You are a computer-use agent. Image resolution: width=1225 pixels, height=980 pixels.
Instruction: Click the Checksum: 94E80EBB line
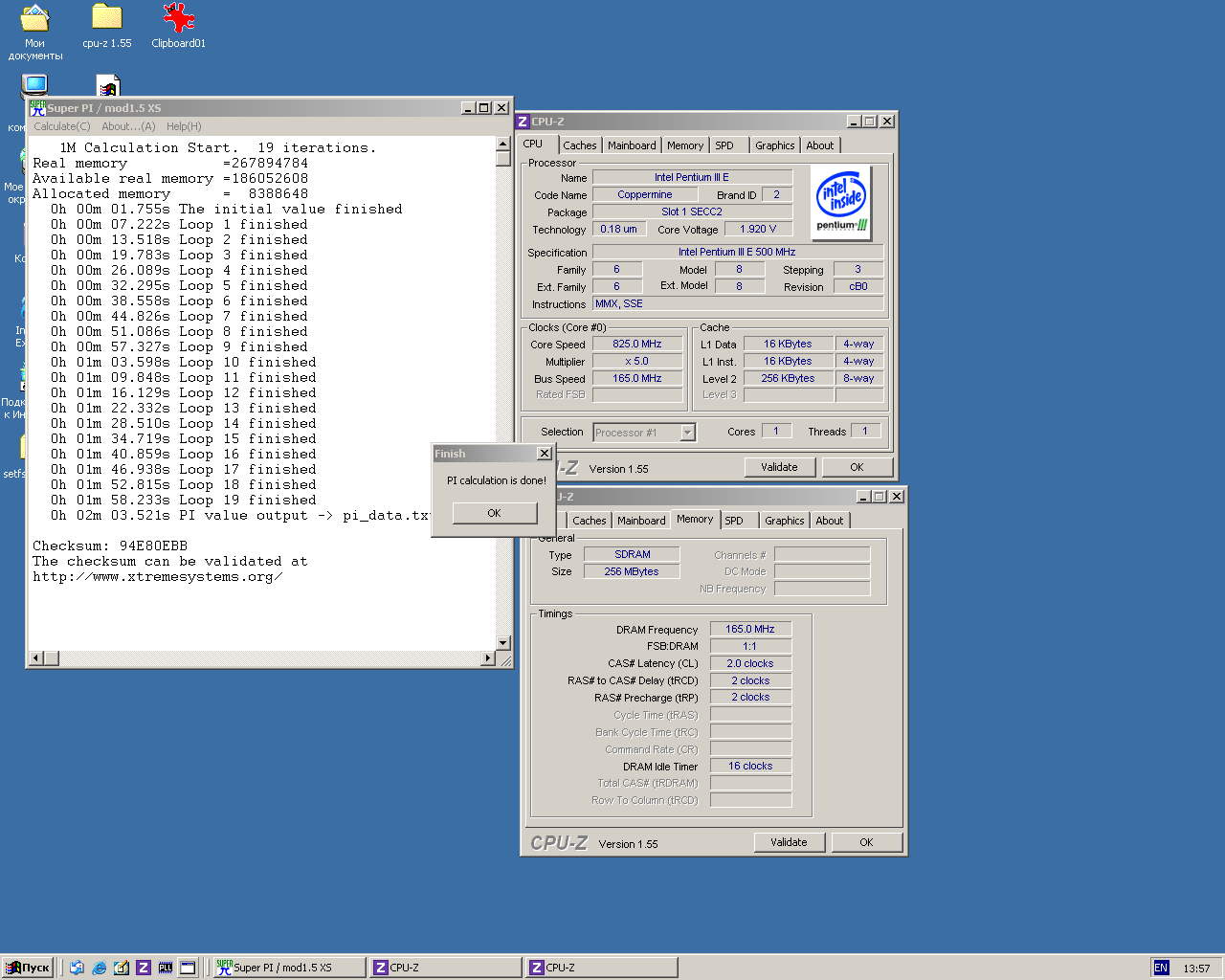110,546
